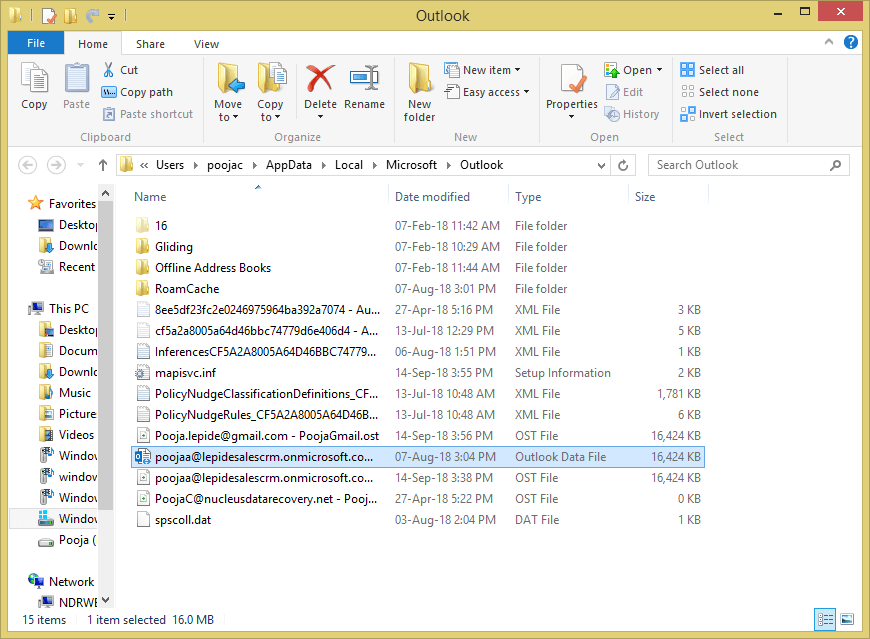Switch to Details view layout
The image size is (870, 639).
coord(825,619)
